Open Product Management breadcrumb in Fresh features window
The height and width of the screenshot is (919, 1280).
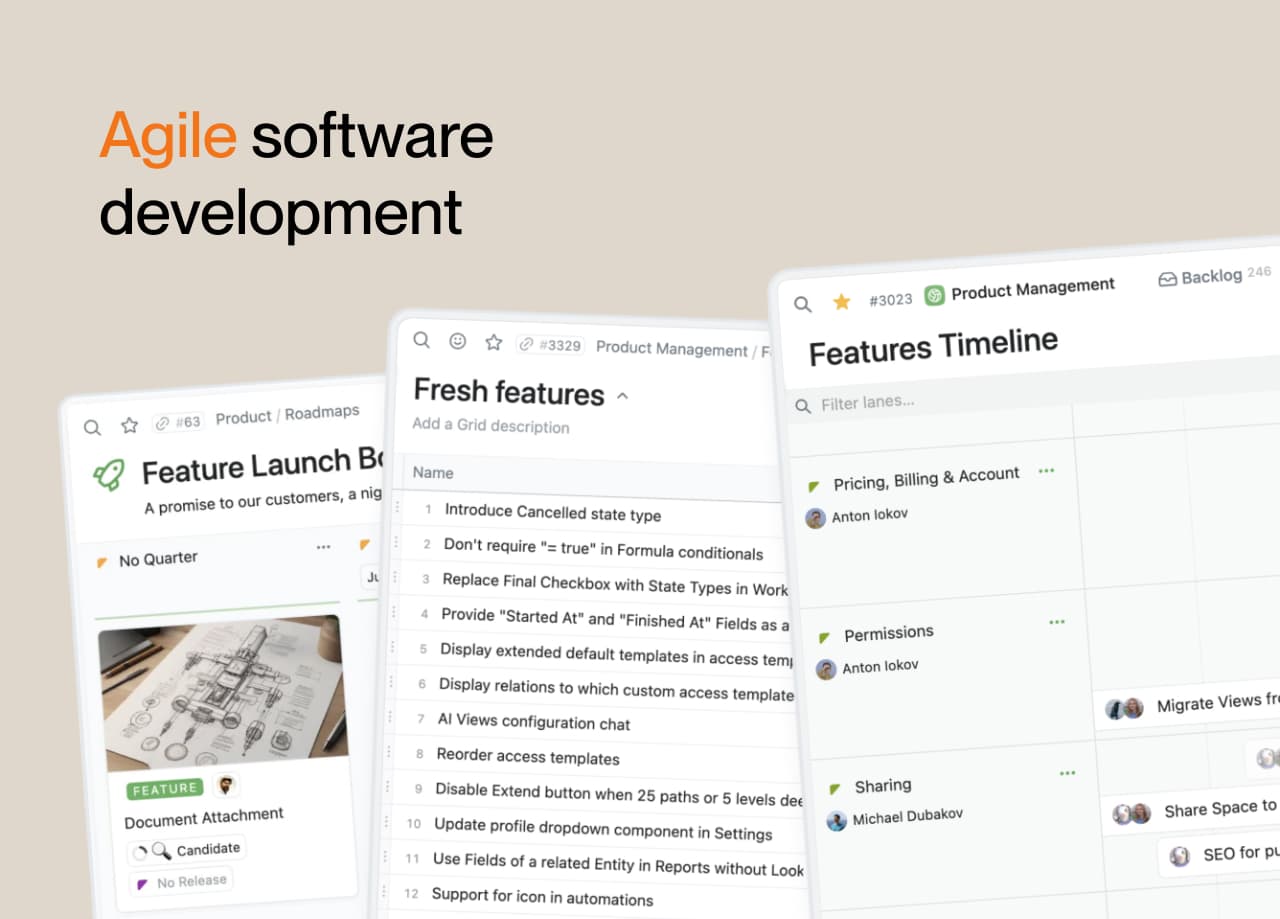(x=672, y=349)
